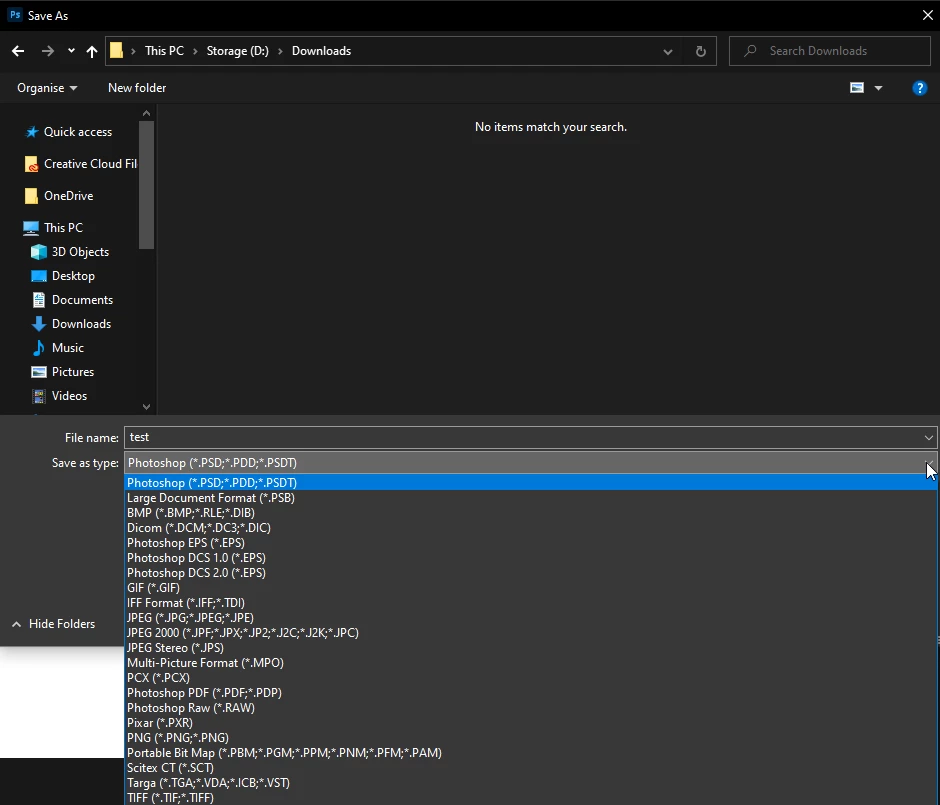The height and width of the screenshot is (805, 940).
Task: Click the navigation pane scroll down arrow
Action: click(x=146, y=406)
